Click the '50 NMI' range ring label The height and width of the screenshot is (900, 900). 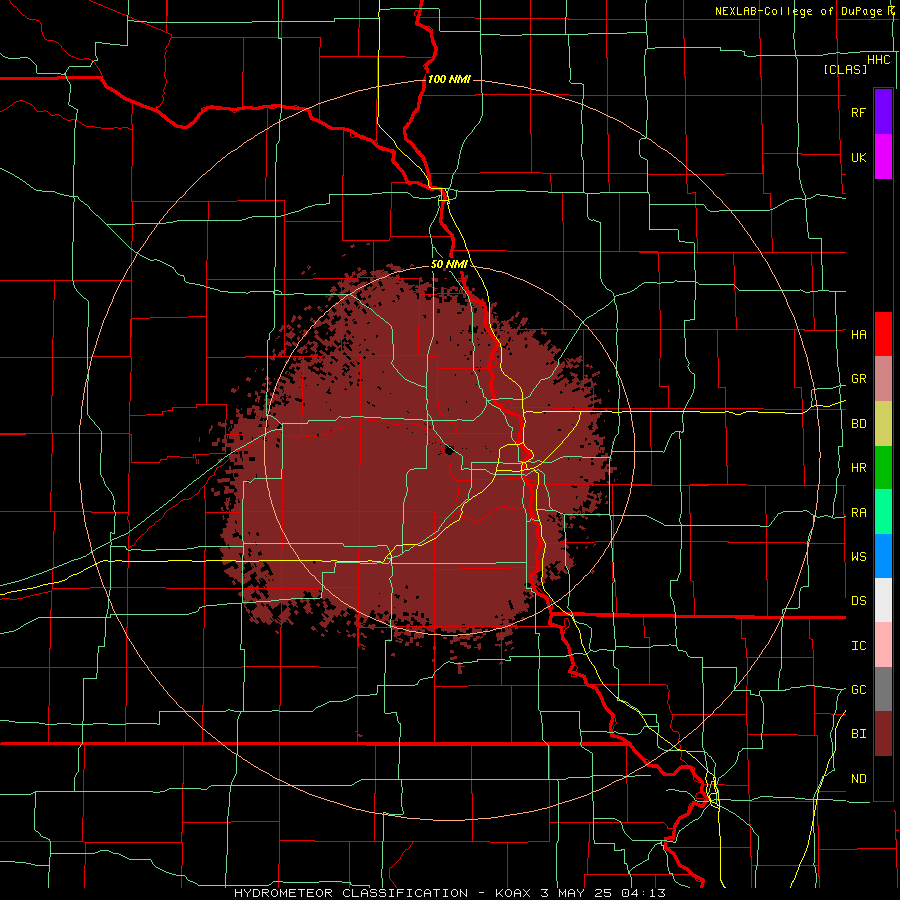tap(449, 264)
